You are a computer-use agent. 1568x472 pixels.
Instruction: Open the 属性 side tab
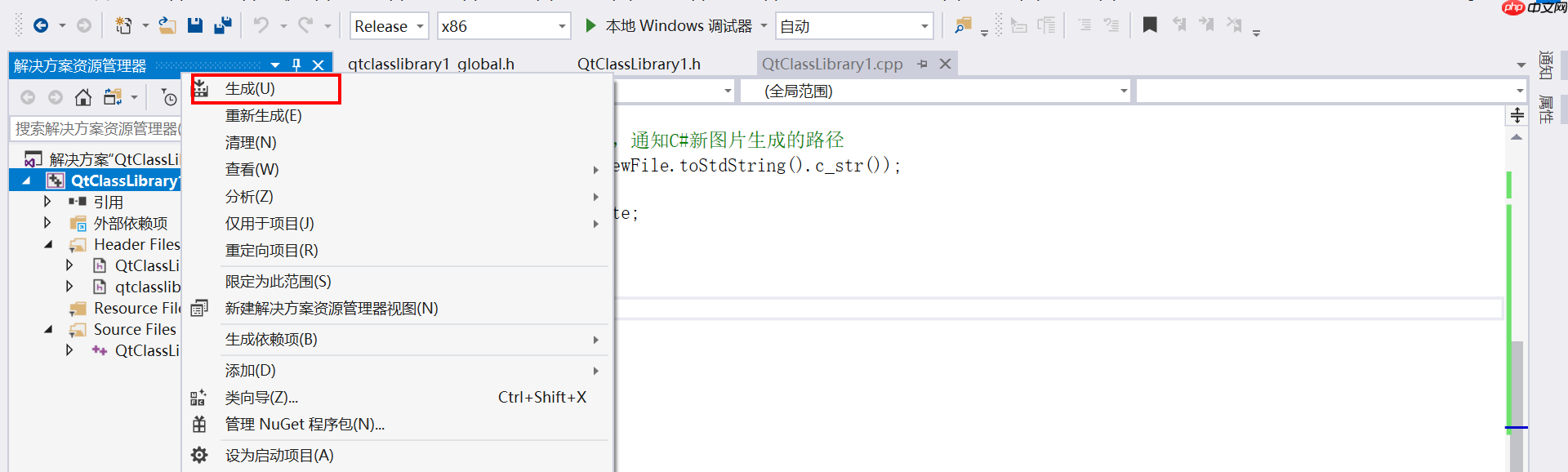point(1546,109)
